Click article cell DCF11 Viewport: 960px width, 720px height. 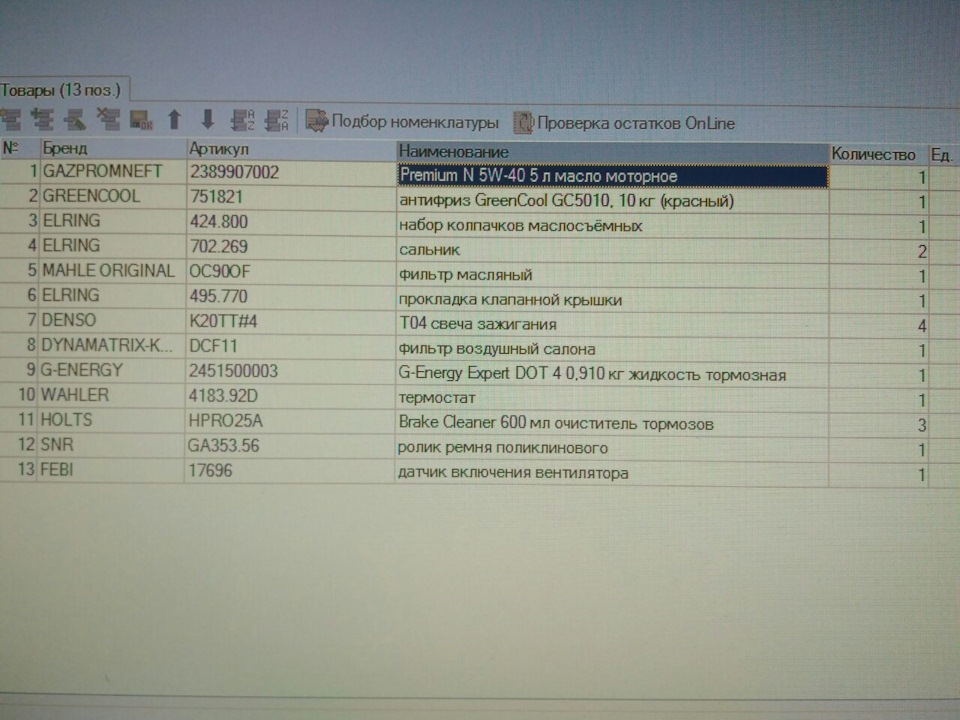pos(290,346)
